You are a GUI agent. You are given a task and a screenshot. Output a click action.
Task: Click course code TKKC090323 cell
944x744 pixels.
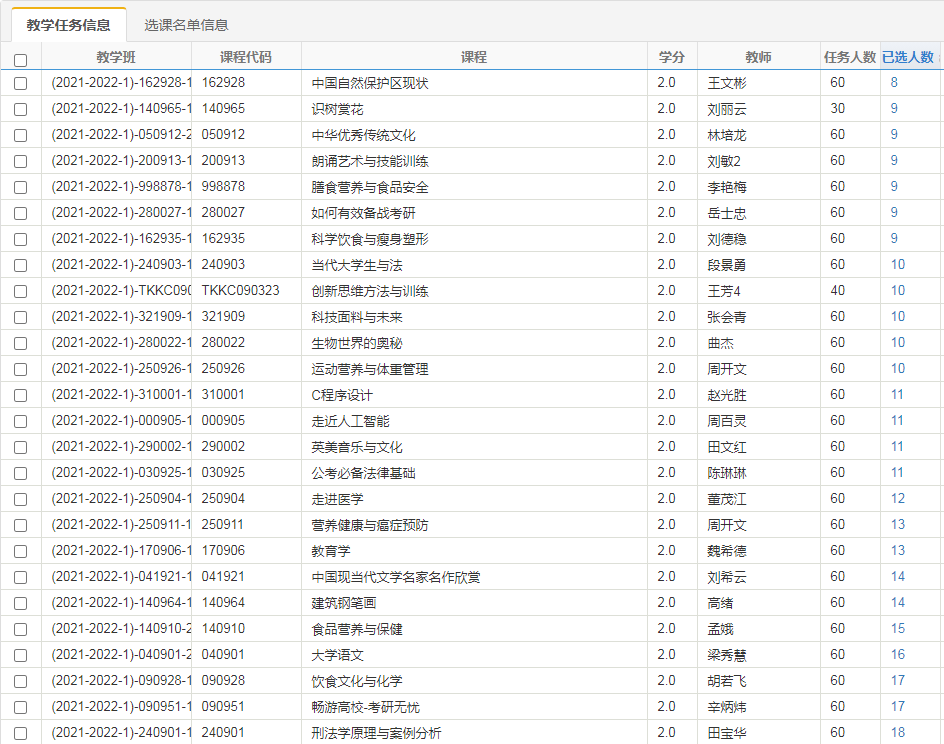[x=241, y=291]
